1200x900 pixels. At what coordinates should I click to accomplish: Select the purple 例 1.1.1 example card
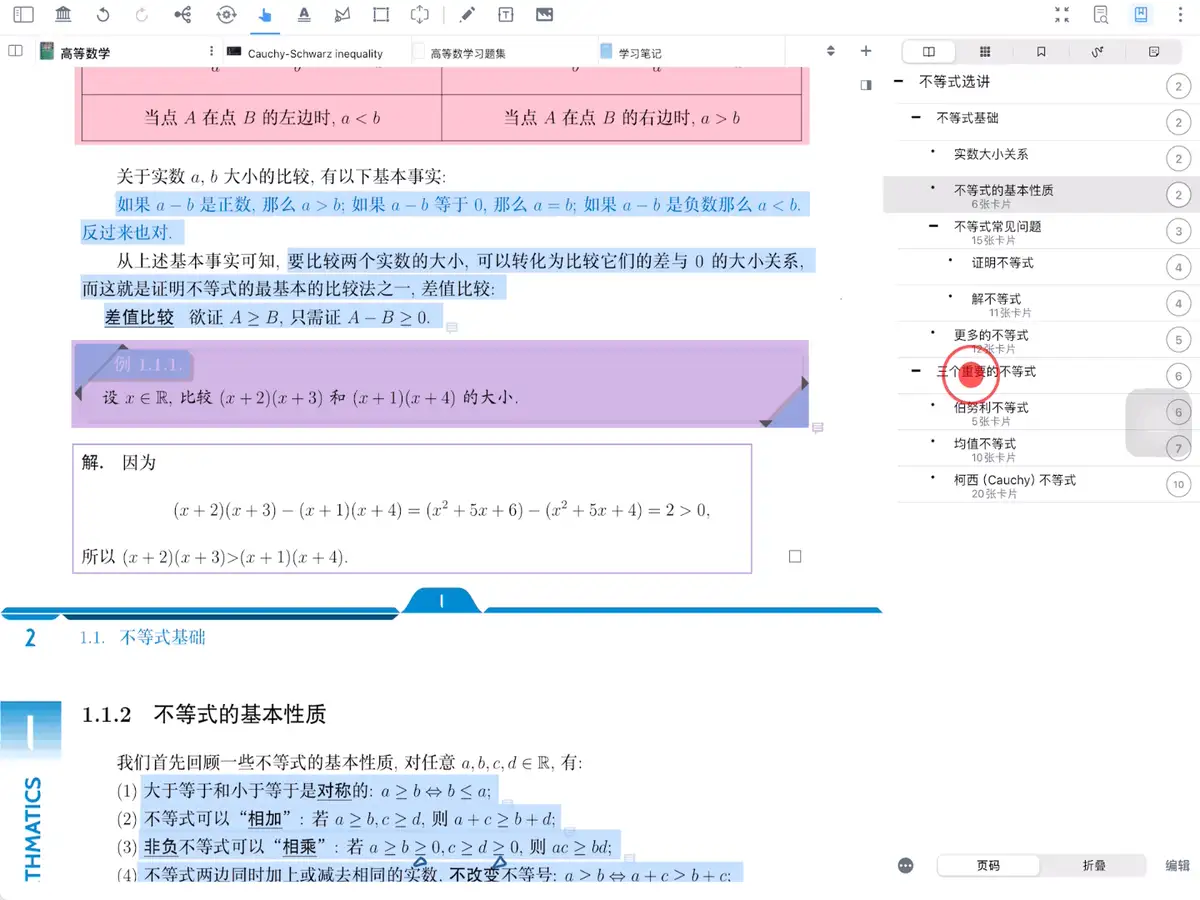[440, 385]
